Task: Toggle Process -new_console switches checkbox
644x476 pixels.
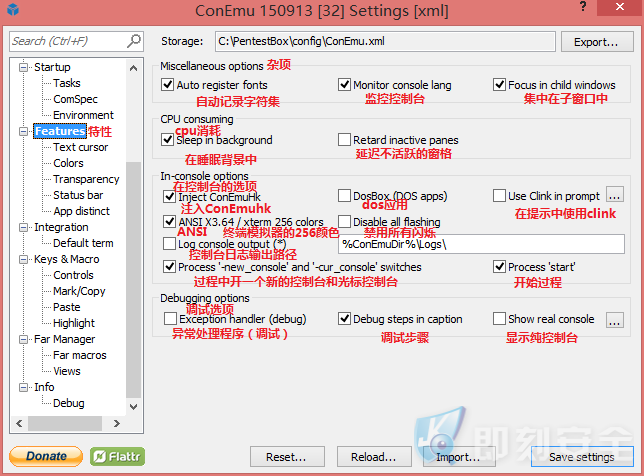Action: pyautogui.click(x=170, y=267)
